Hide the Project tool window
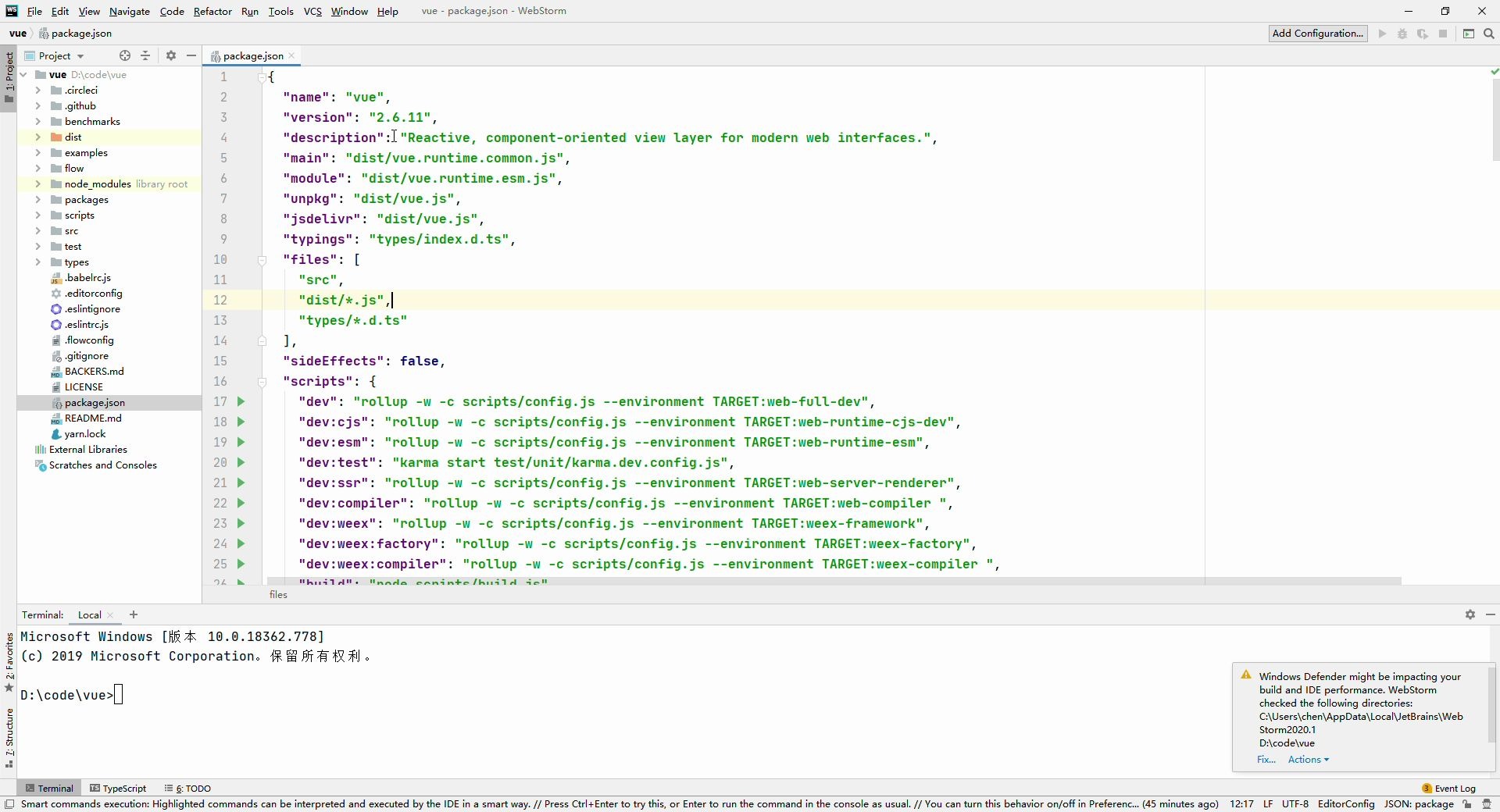Viewport: 1500px width, 812px height. tap(191, 55)
